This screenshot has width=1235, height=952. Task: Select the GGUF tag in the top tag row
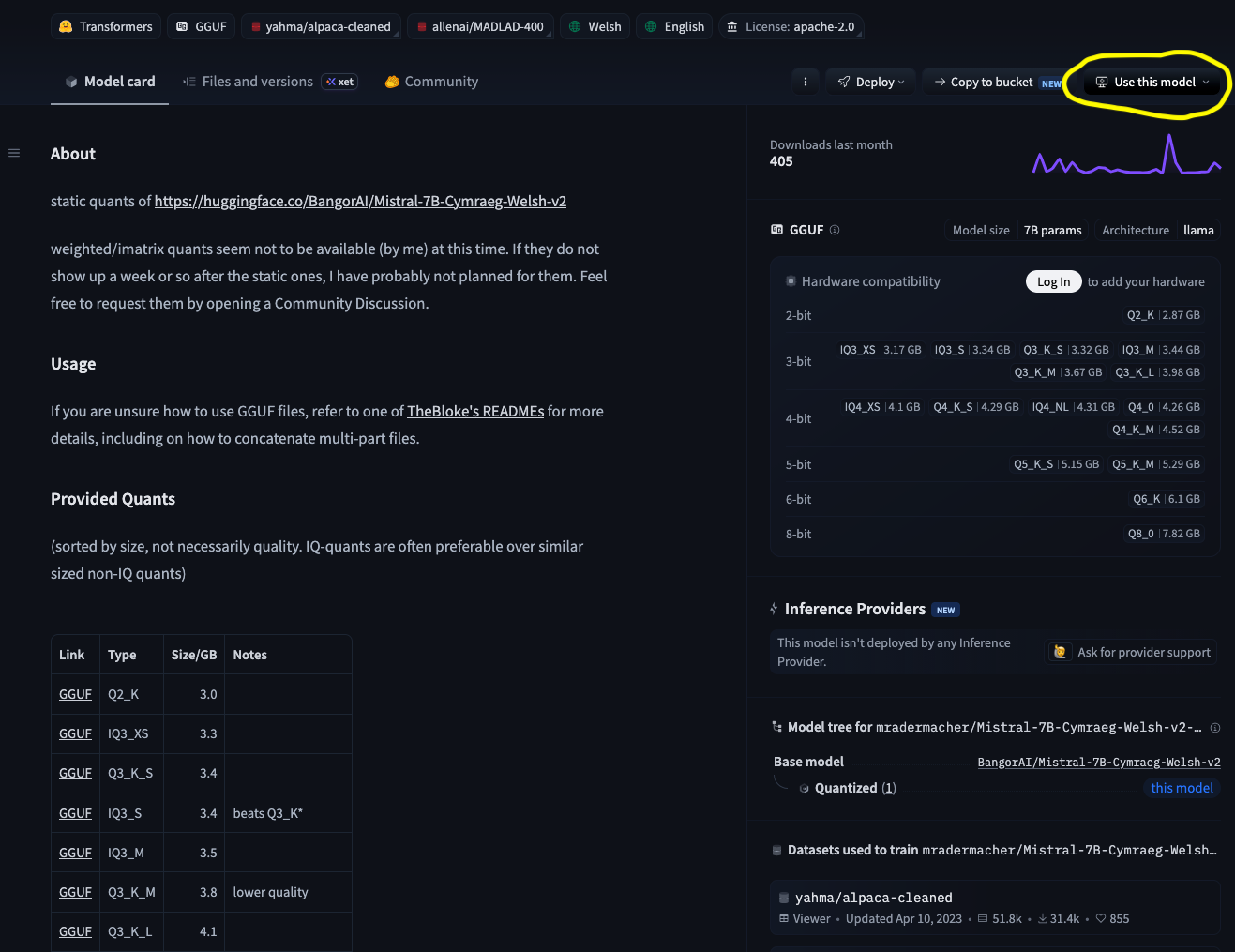pyautogui.click(x=202, y=26)
